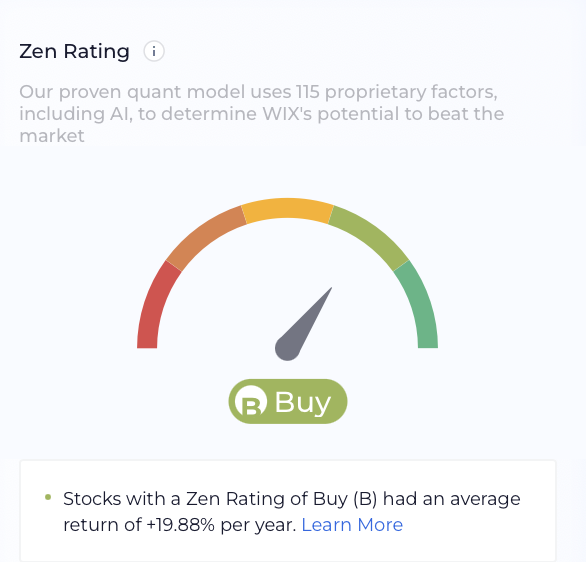586x562 pixels.
Task: Open the Learn More link
Action: (x=352, y=525)
